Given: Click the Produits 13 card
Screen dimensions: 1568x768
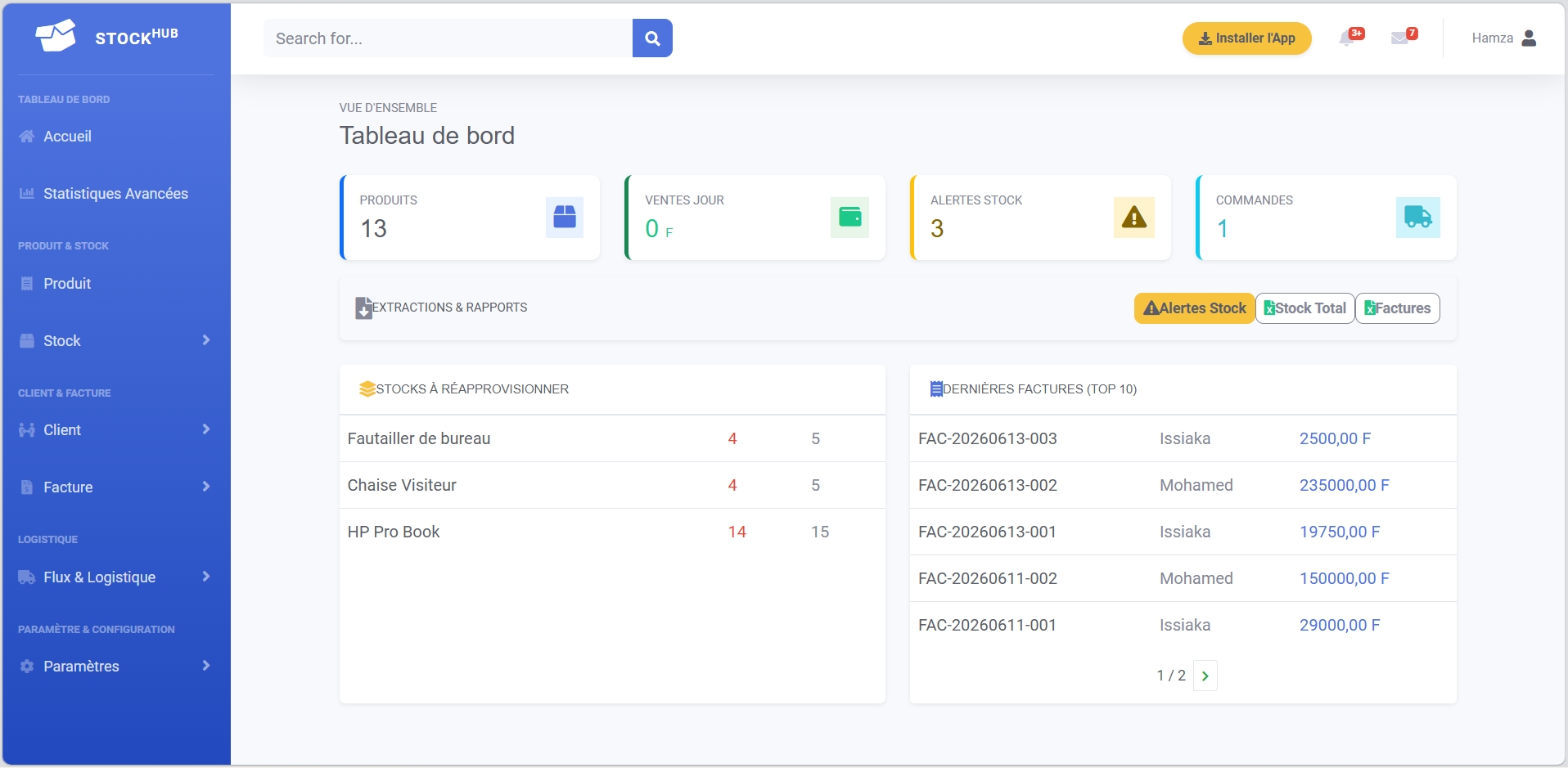Looking at the screenshot, I should [x=470, y=218].
